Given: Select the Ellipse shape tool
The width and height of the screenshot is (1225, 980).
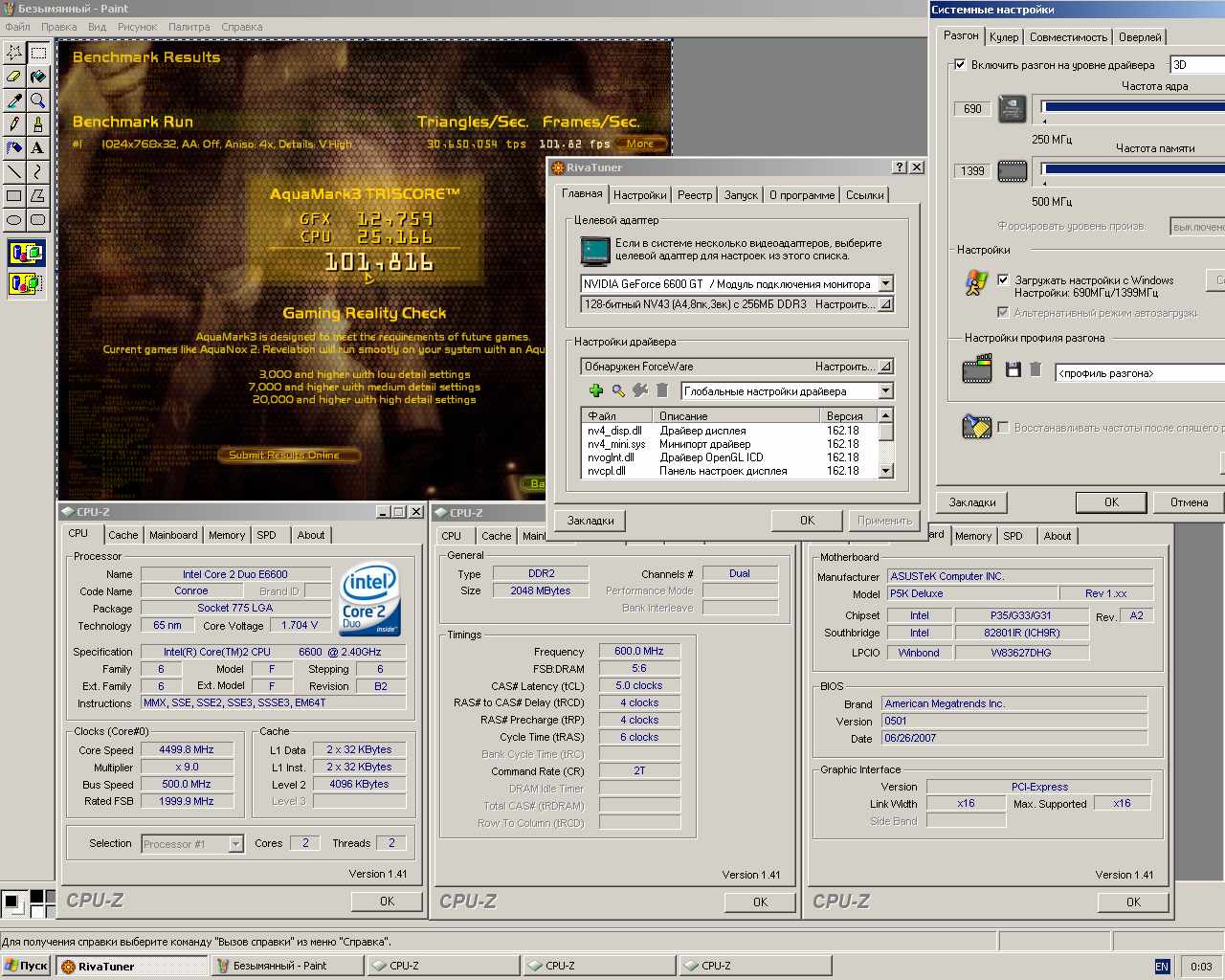Looking at the screenshot, I should point(14,220).
